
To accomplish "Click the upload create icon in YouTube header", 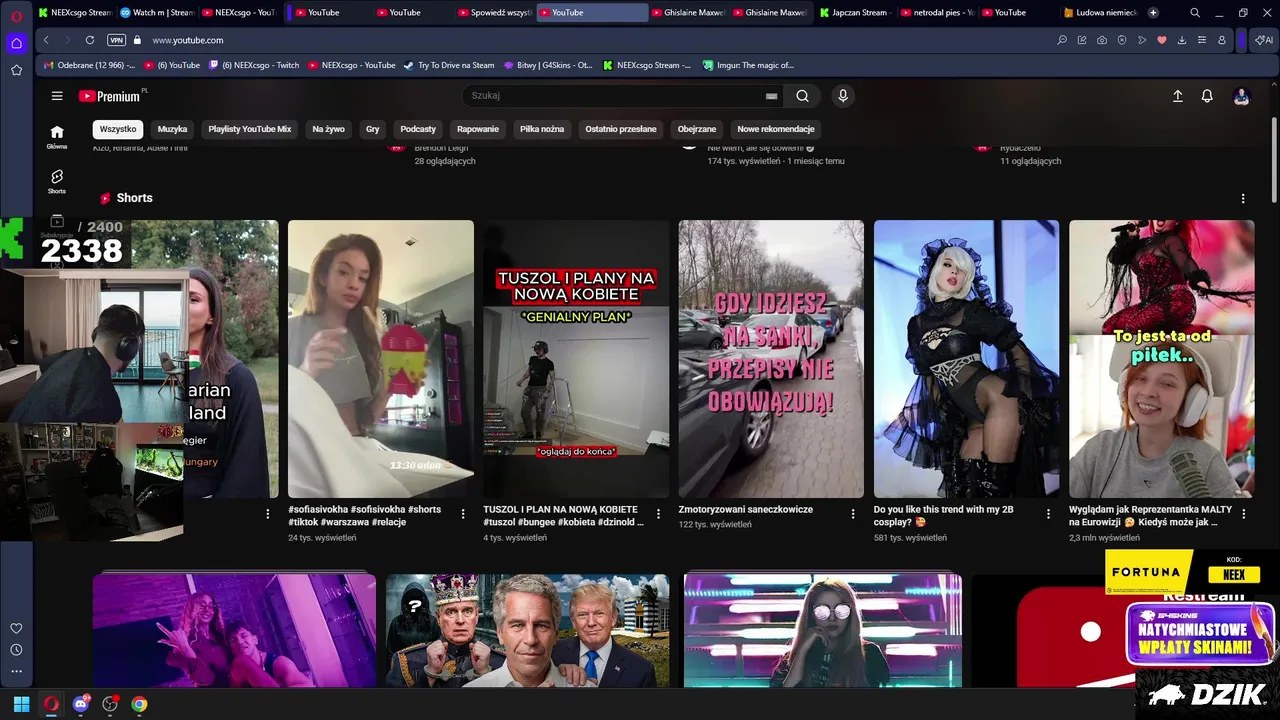I will click(x=1178, y=96).
